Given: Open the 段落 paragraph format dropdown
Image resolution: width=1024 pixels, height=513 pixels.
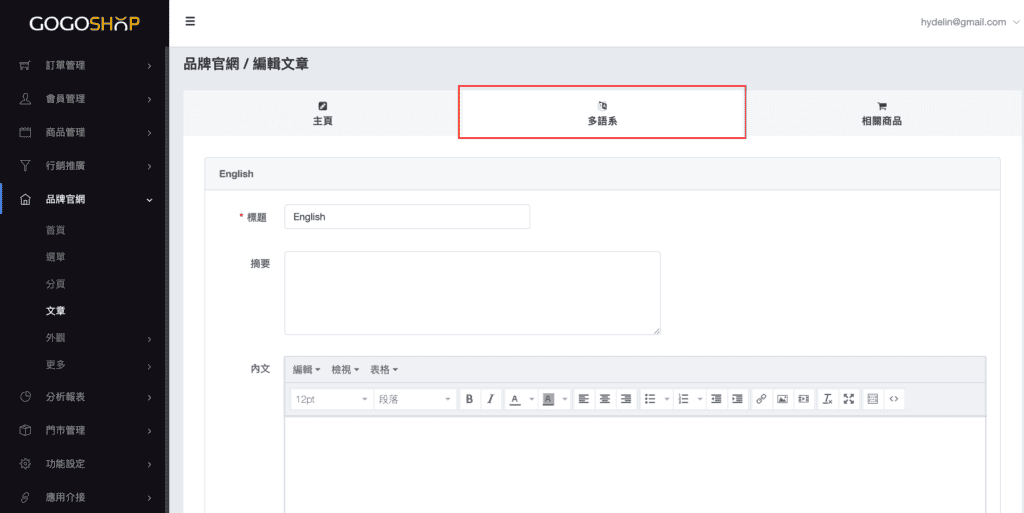Looking at the screenshot, I should pos(414,399).
